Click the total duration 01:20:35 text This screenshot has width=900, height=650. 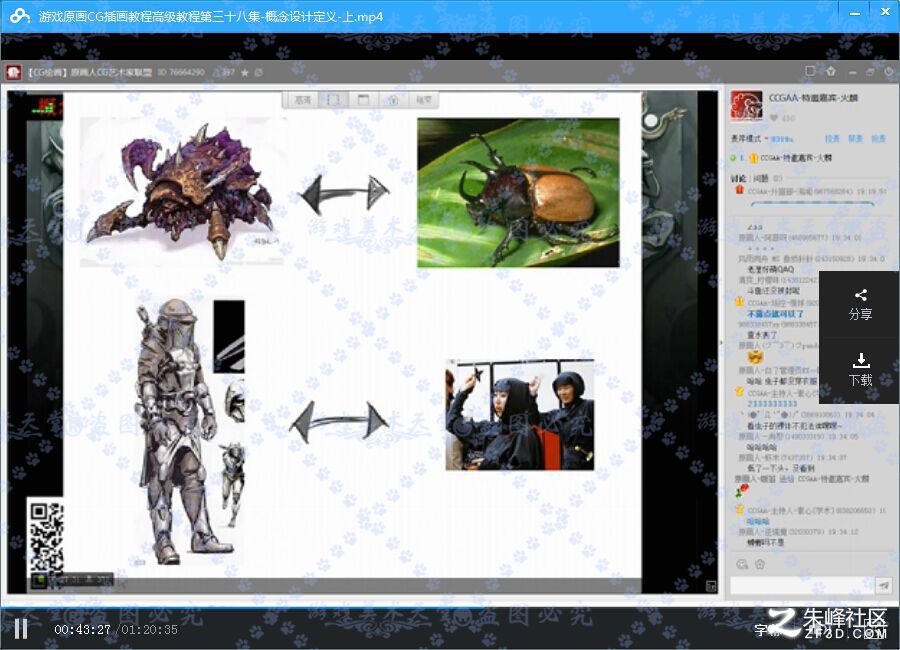pyautogui.click(x=149, y=629)
